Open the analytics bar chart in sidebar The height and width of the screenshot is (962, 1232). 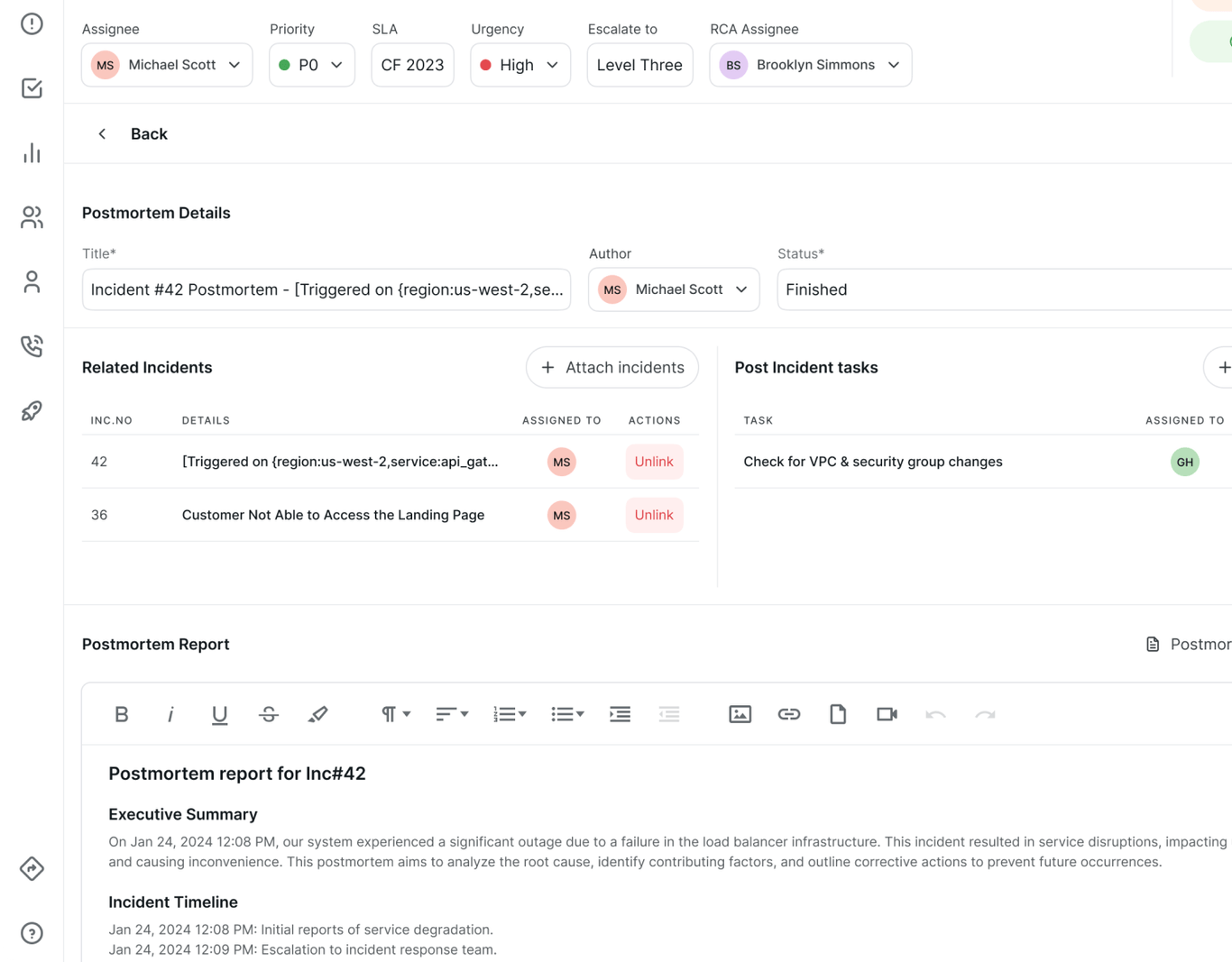31,152
